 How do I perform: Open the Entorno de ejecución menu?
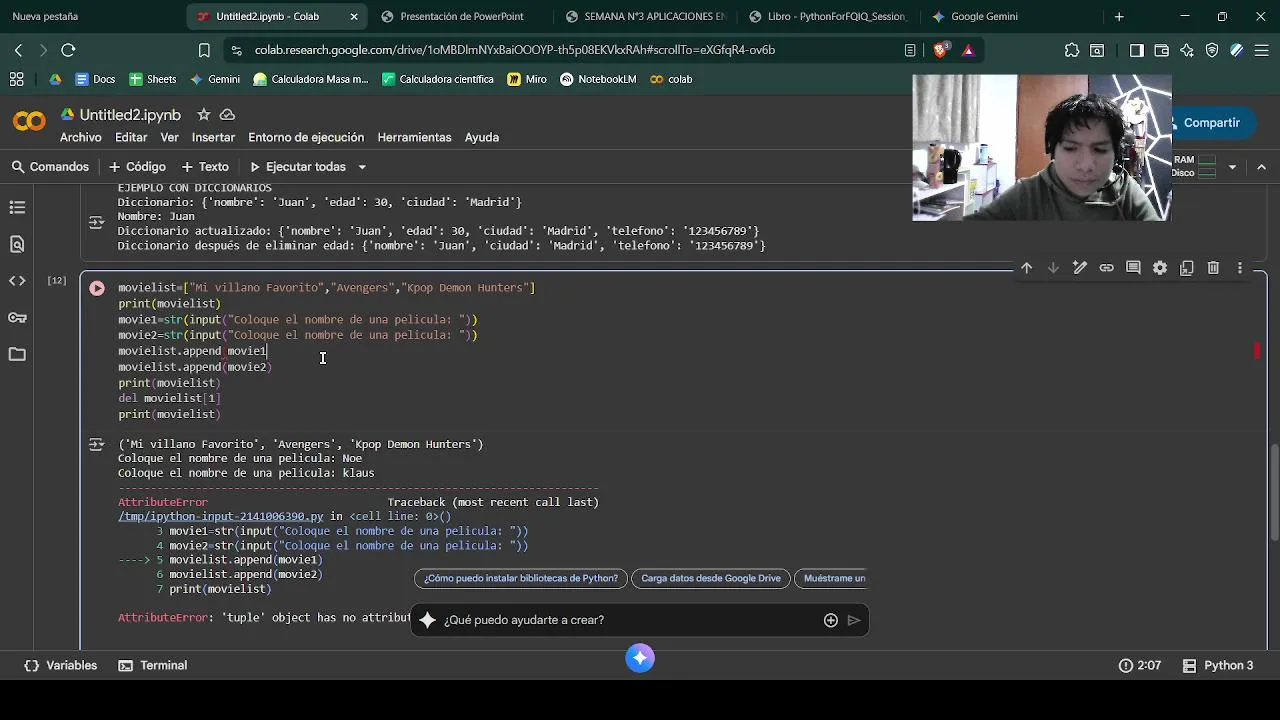click(x=306, y=137)
